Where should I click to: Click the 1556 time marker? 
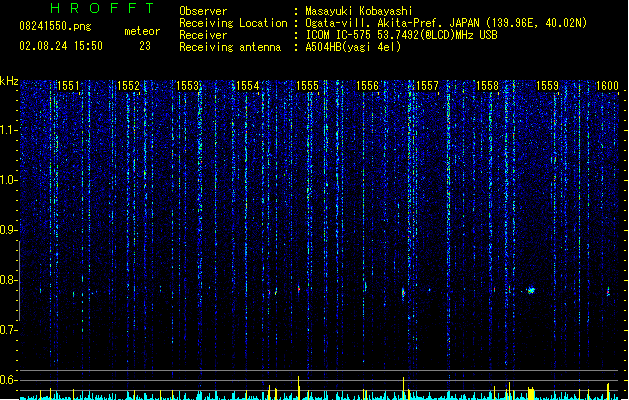pyautogui.click(x=367, y=86)
